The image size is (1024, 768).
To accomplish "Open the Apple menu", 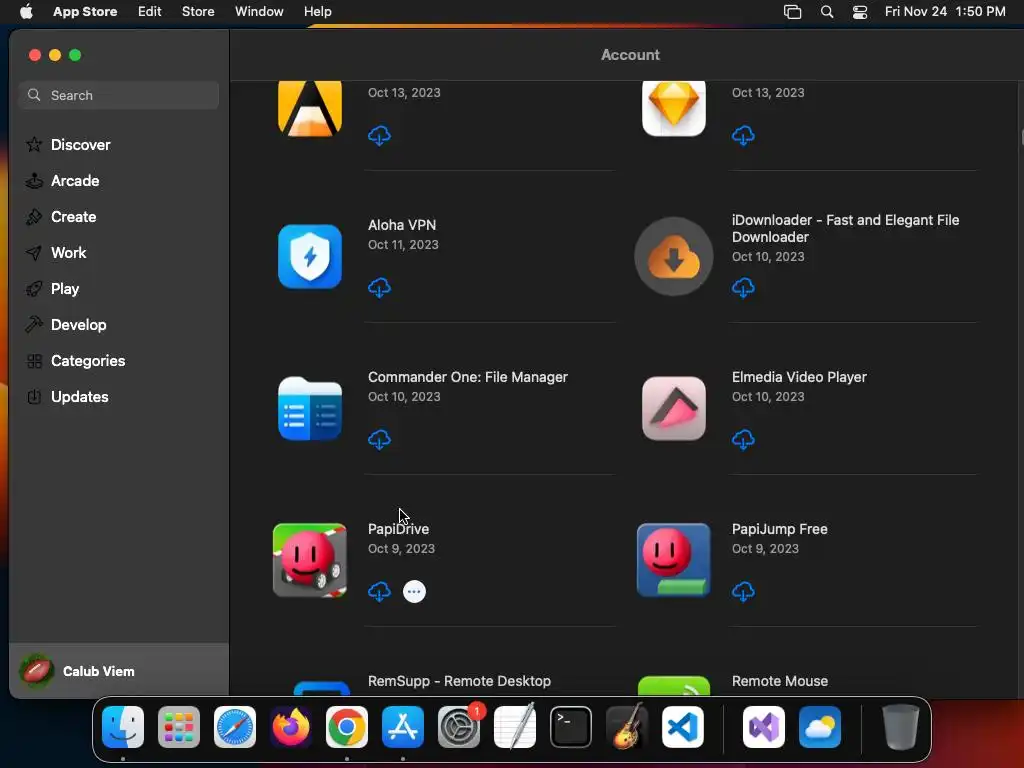I will coord(26,12).
